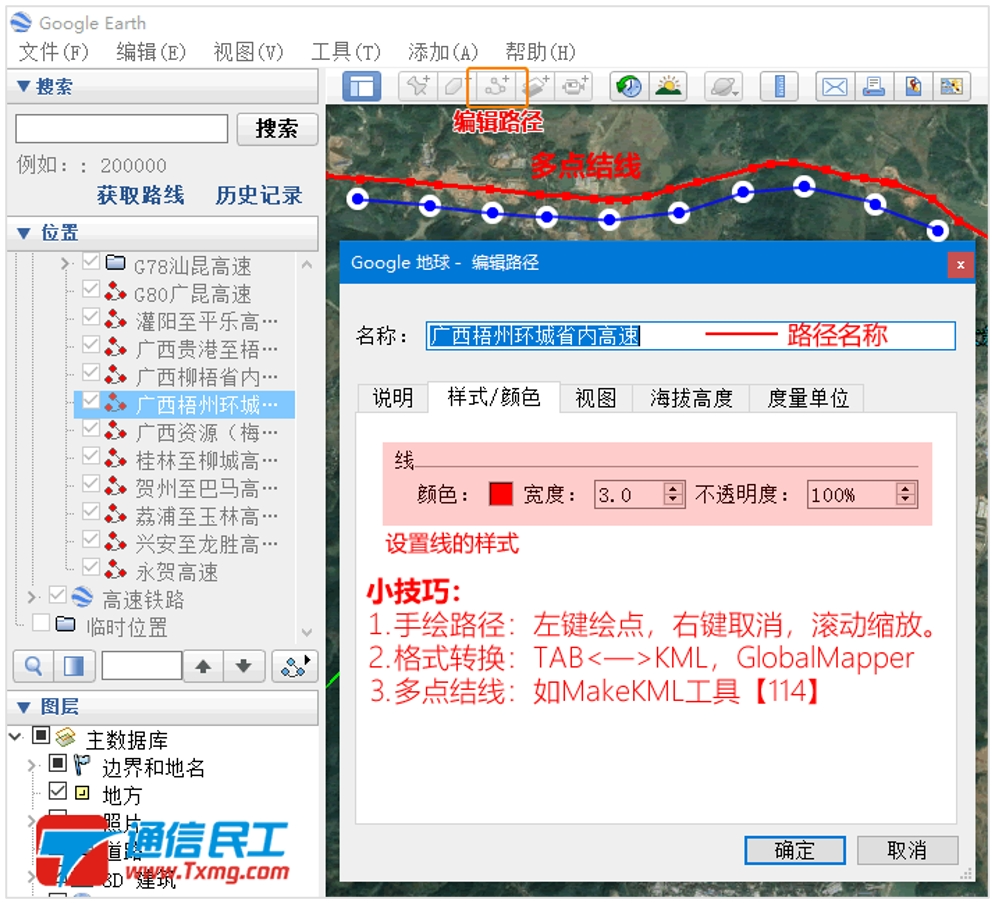This screenshot has width=994, height=903.
Task: Select the ruler measurement tool
Action: point(779,86)
